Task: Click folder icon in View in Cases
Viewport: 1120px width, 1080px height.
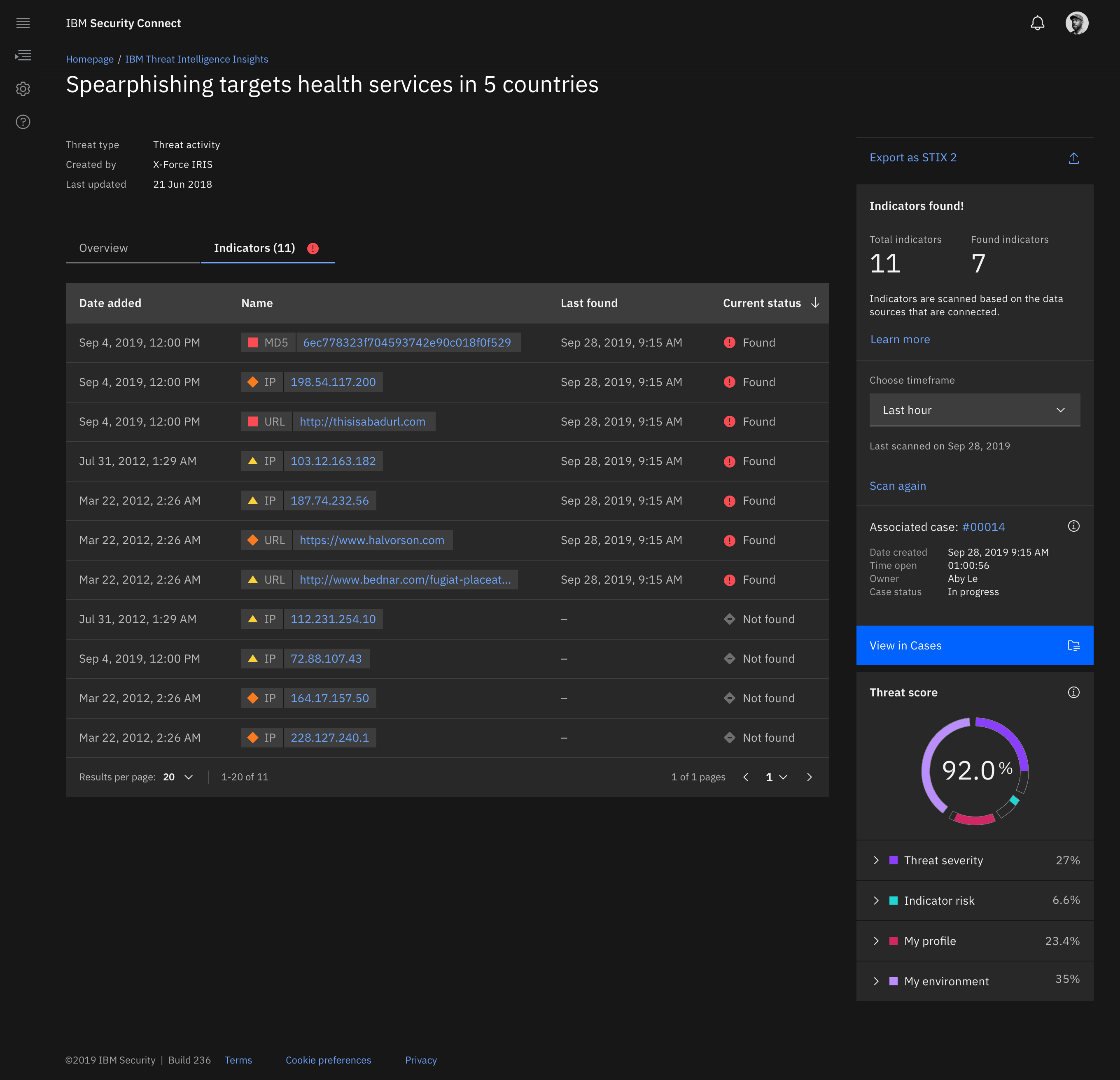Action: click(x=1074, y=645)
